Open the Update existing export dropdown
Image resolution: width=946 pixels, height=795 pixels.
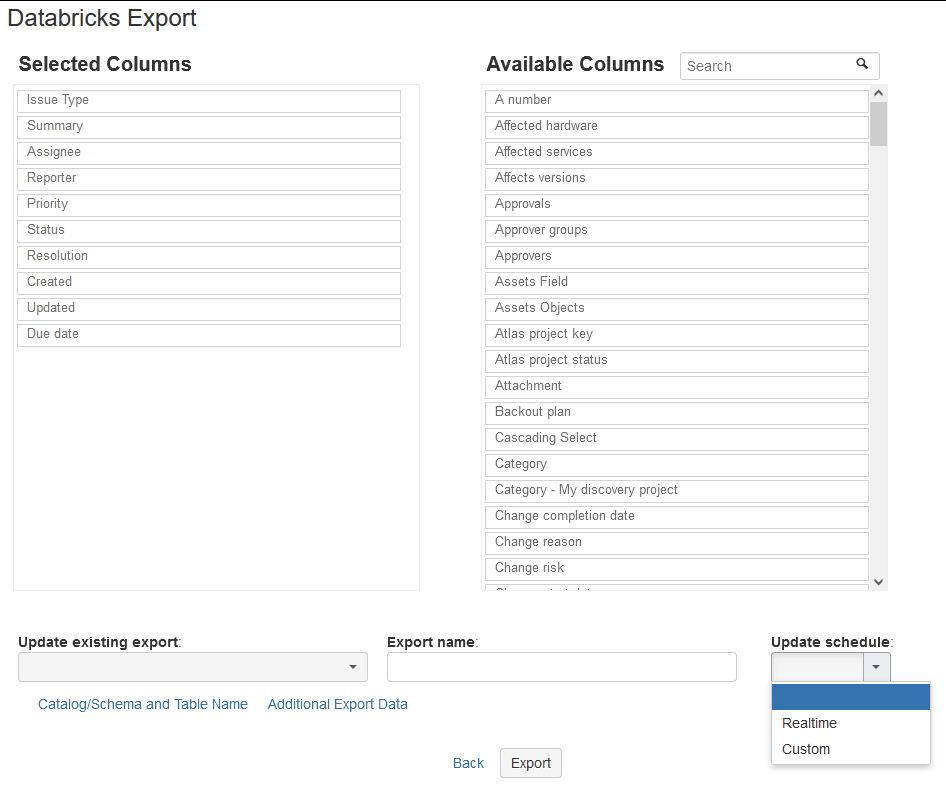click(192, 667)
